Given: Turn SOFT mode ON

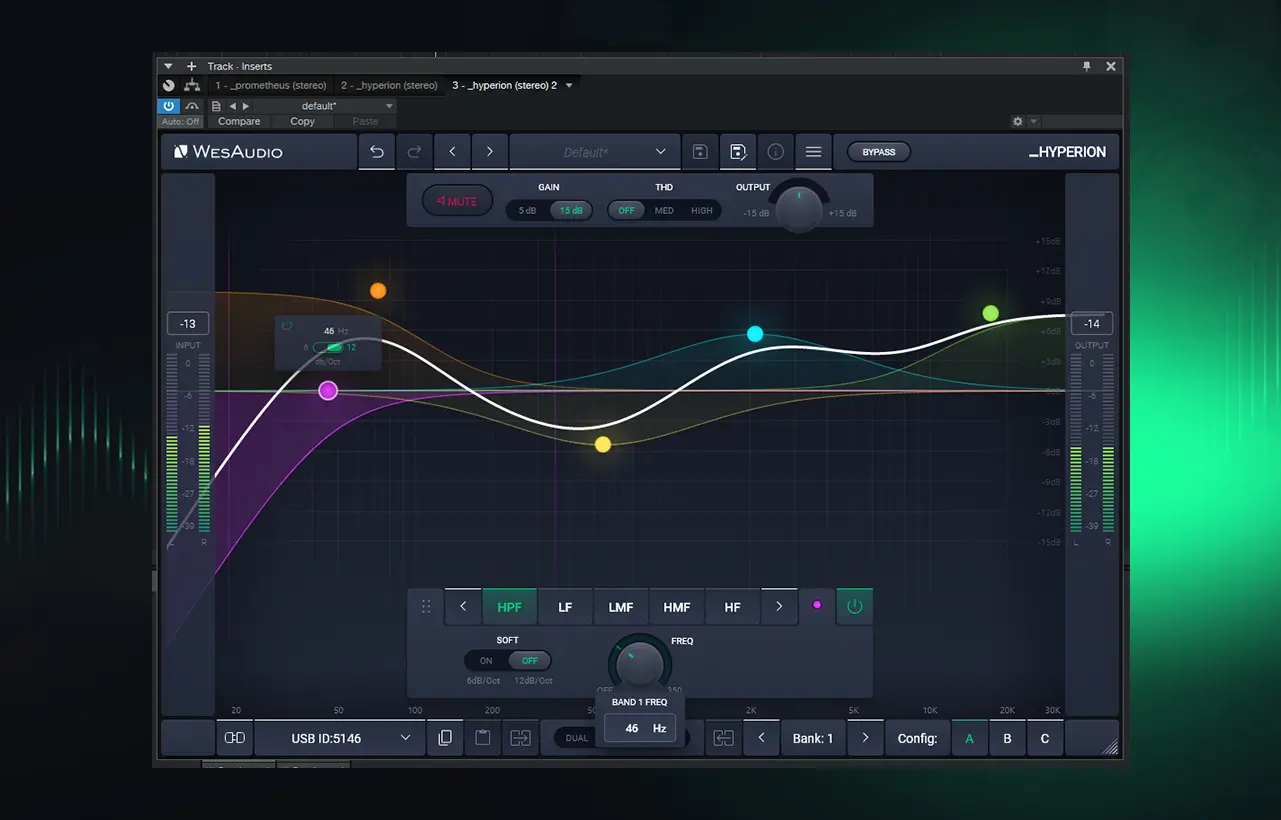Looking at the screenshot, I should pos(486,661).
